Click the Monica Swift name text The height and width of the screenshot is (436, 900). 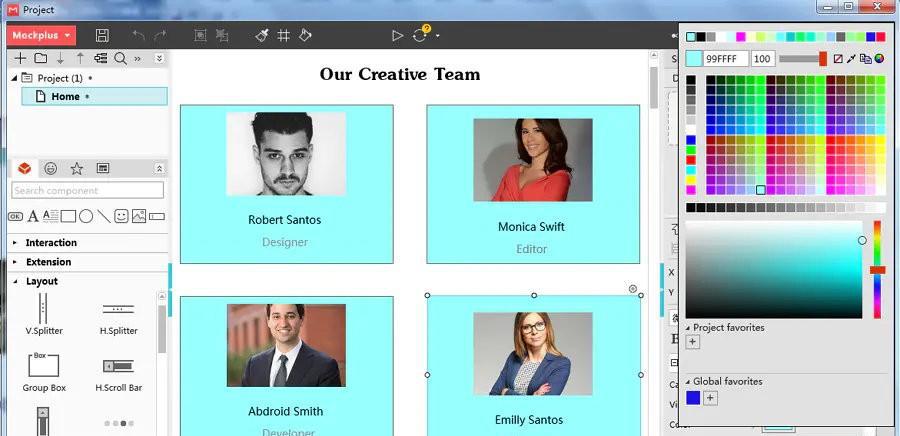coord(532,227)
